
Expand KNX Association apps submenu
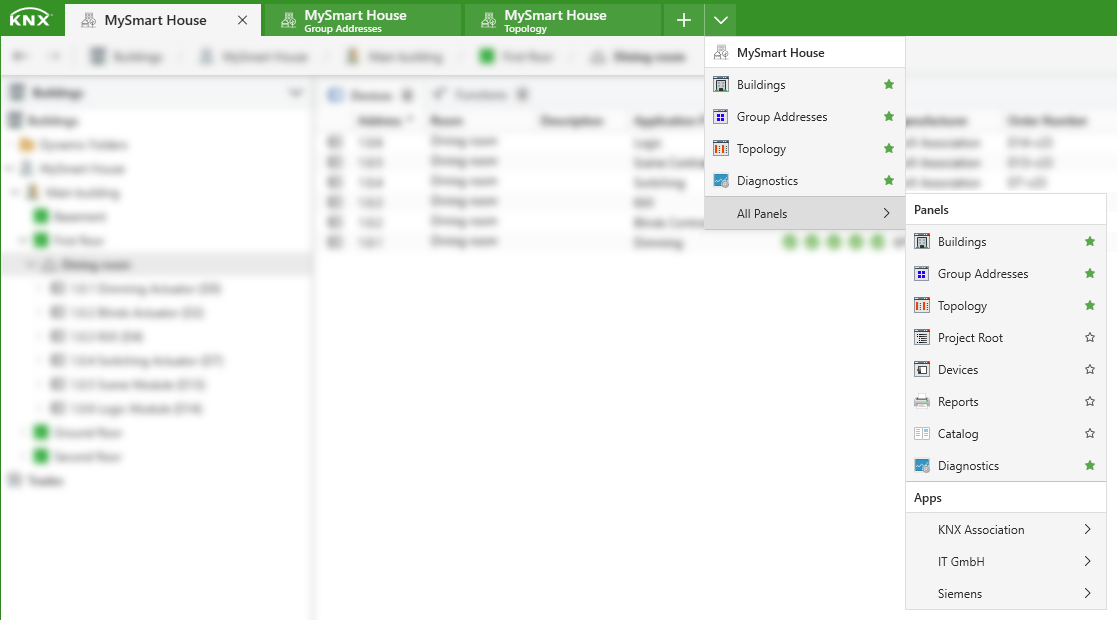click(x=1006, y=529)
